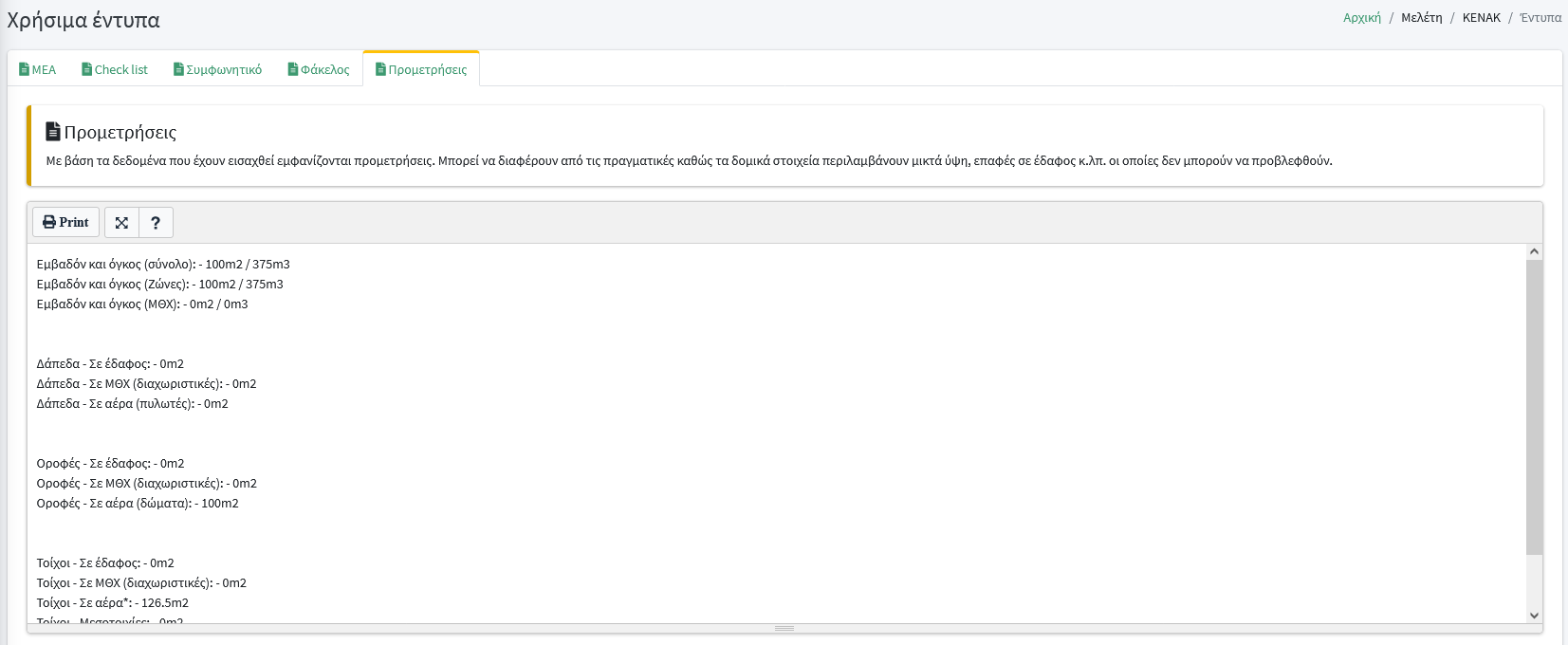Switch to the MEA tab
The image size is (1568, 645).
coord(38,69)
